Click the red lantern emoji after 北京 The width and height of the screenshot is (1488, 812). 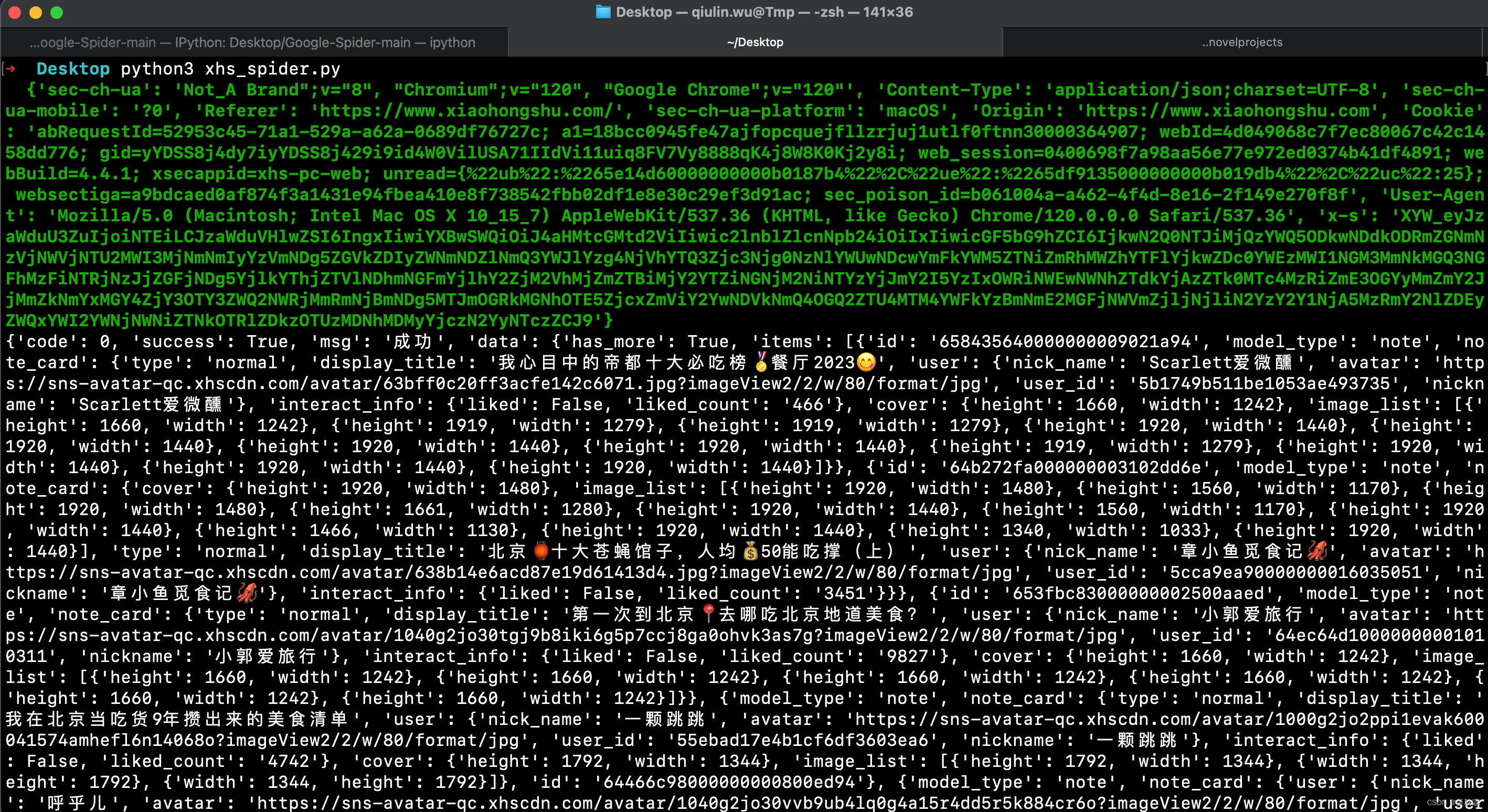click(x=540, y=551)
